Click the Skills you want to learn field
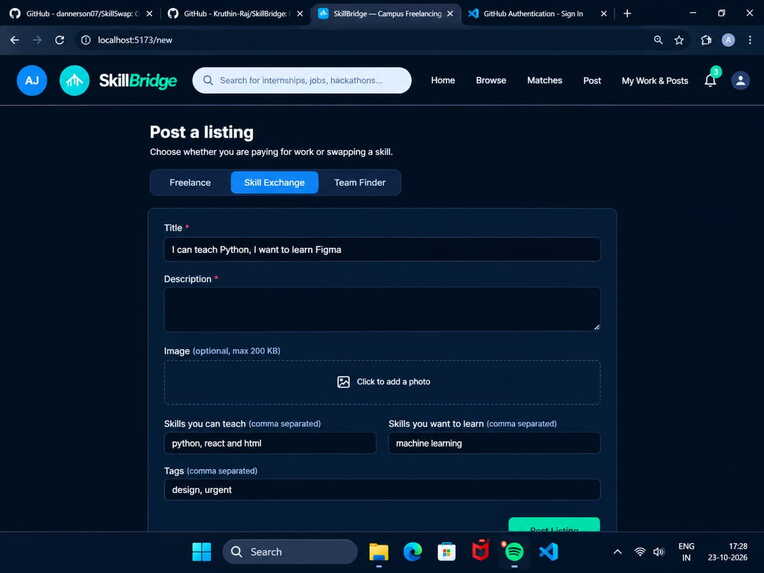The height and width of the screenshot is (573, 764). pyautogui.click(x=494, y=443)
